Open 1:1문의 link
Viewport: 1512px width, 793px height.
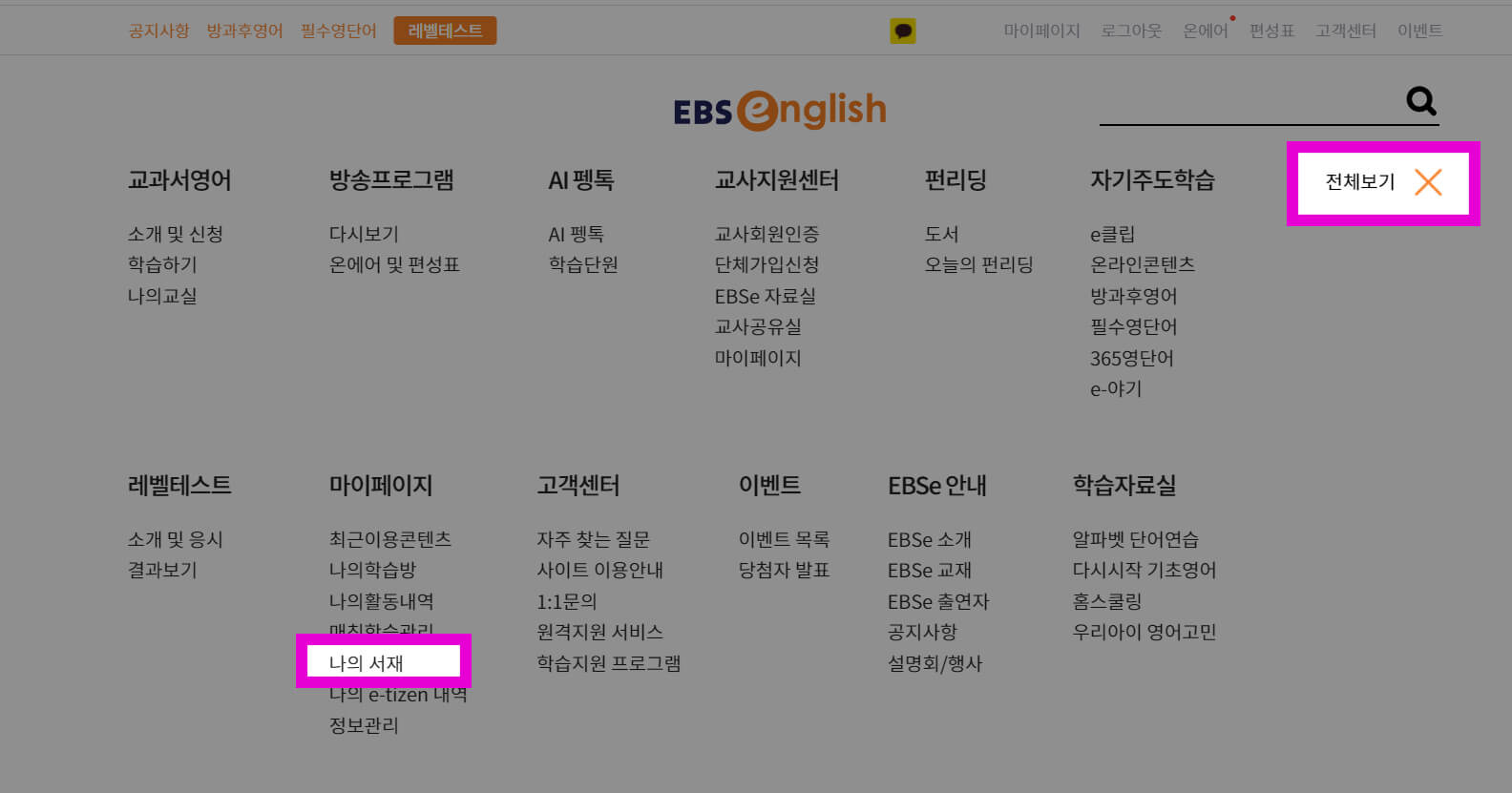pos(567,601)
